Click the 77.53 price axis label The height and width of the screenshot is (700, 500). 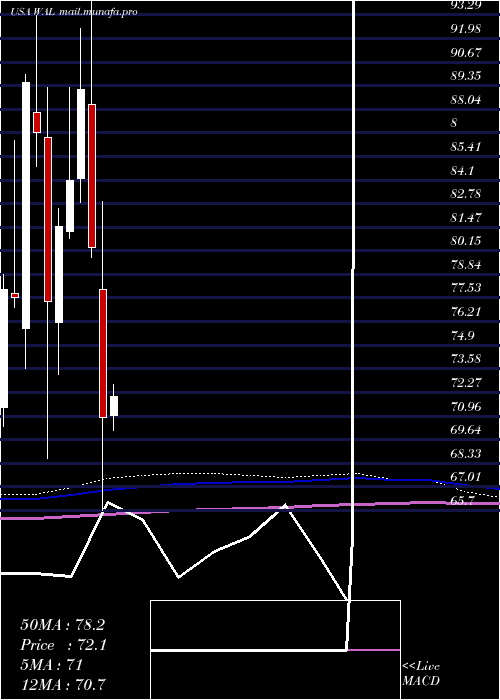tap(466, 288)
